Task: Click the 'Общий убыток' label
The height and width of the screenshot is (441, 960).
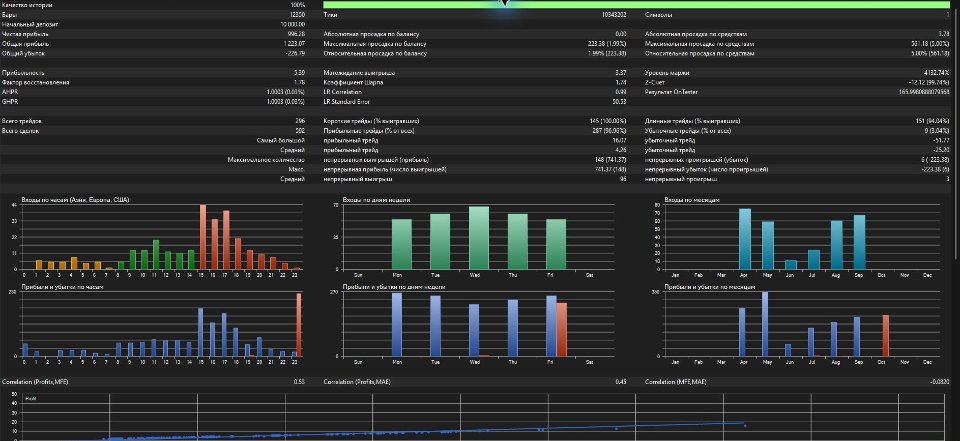Action: click(x=23, y=54)
